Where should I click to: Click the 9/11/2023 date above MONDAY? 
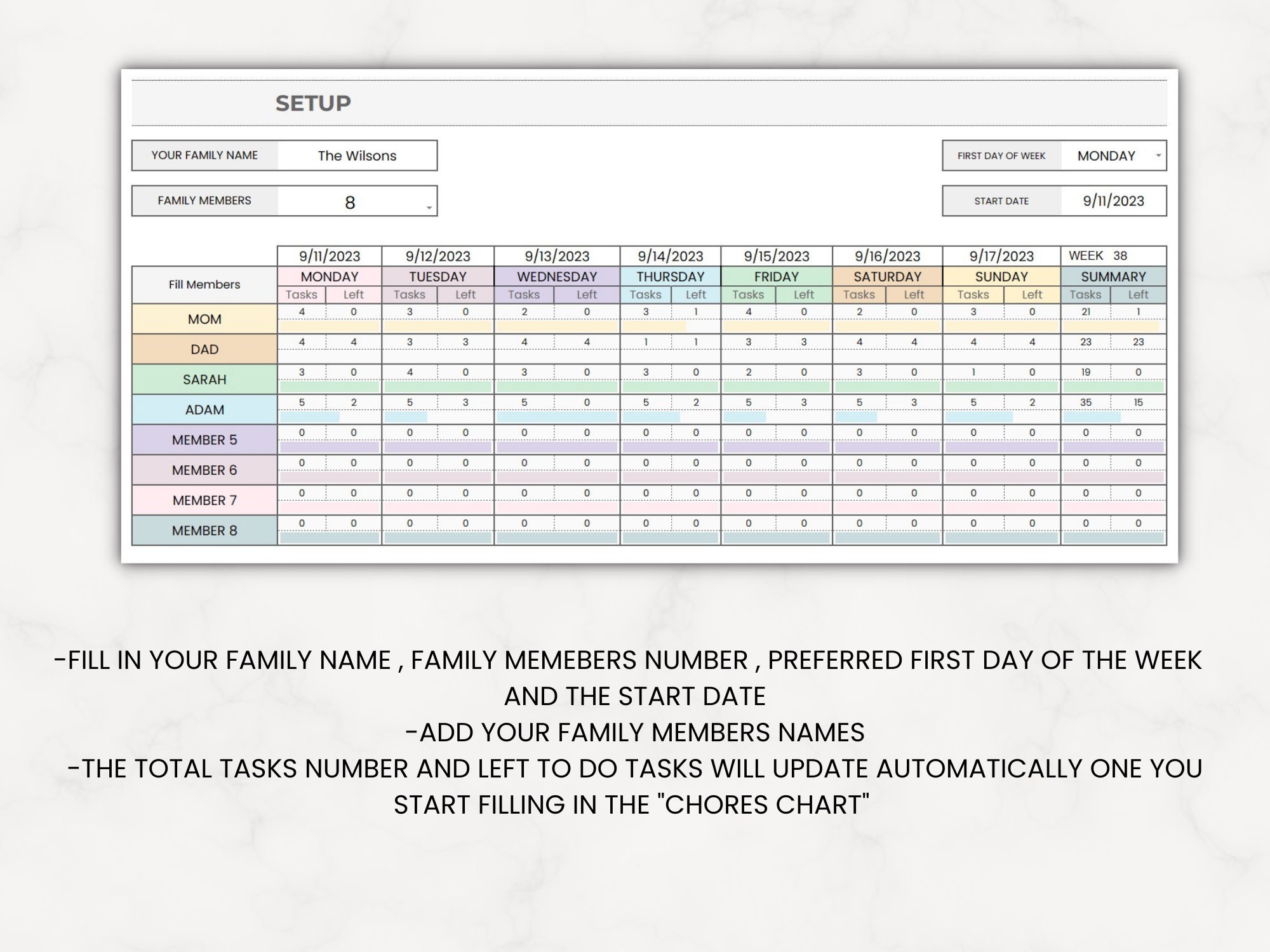pyautogui.click(x=330, y=256)
